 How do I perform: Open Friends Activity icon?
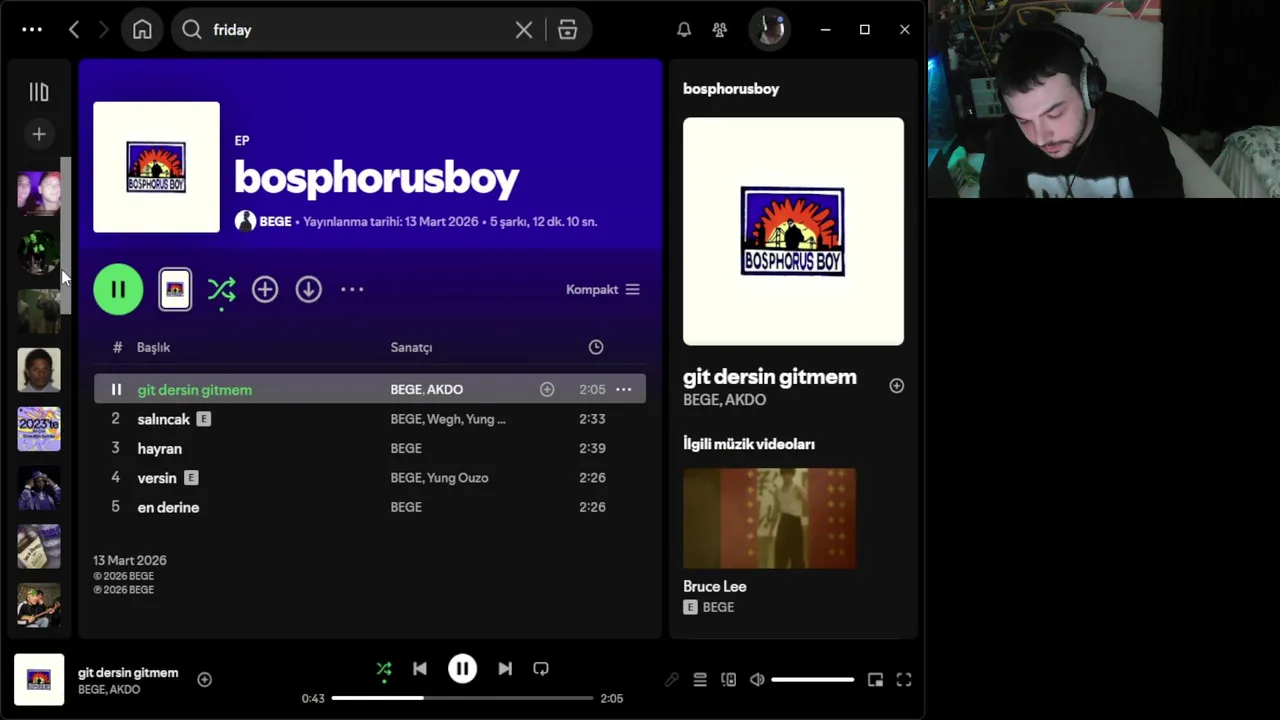click(x=720, y=30)
